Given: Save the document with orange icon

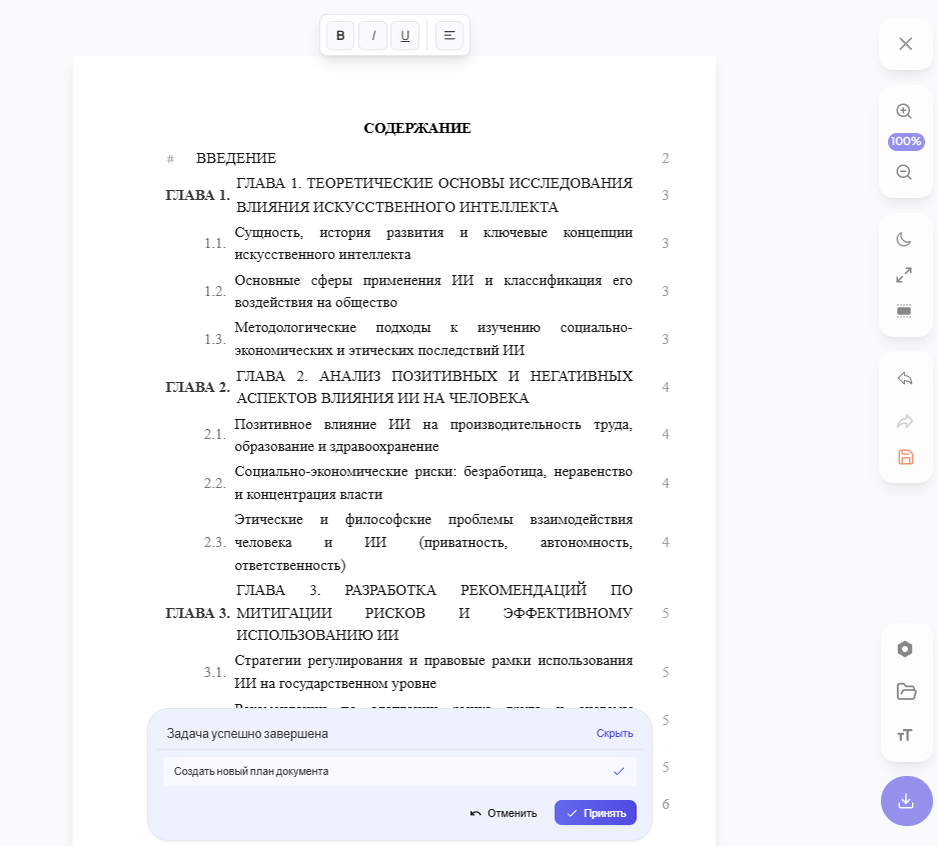Looking at the screenshot, I should [x=906, y=457].
